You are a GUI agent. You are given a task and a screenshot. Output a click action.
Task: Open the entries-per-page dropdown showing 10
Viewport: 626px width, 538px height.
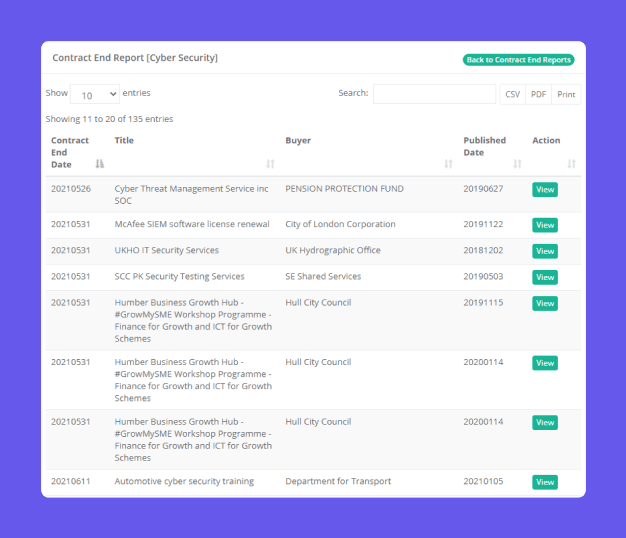click(x=95, y=94)
